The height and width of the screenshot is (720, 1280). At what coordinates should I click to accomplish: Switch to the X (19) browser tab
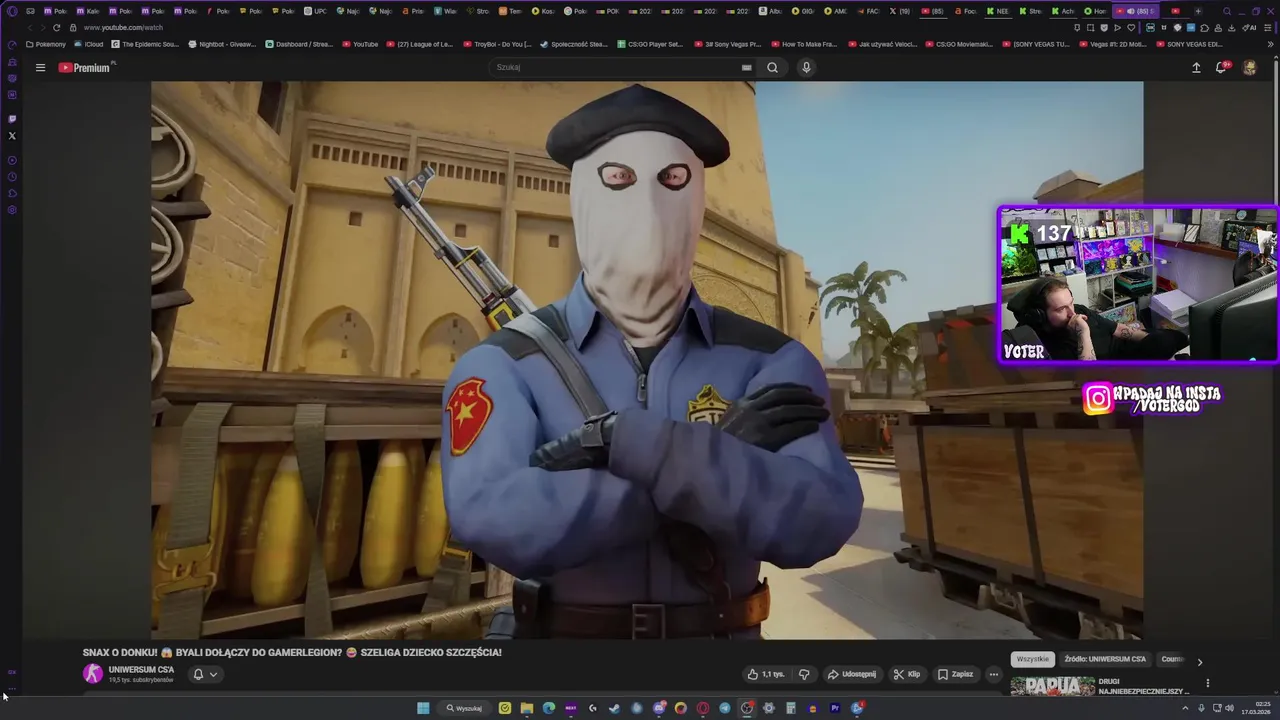tap(900, 11)
